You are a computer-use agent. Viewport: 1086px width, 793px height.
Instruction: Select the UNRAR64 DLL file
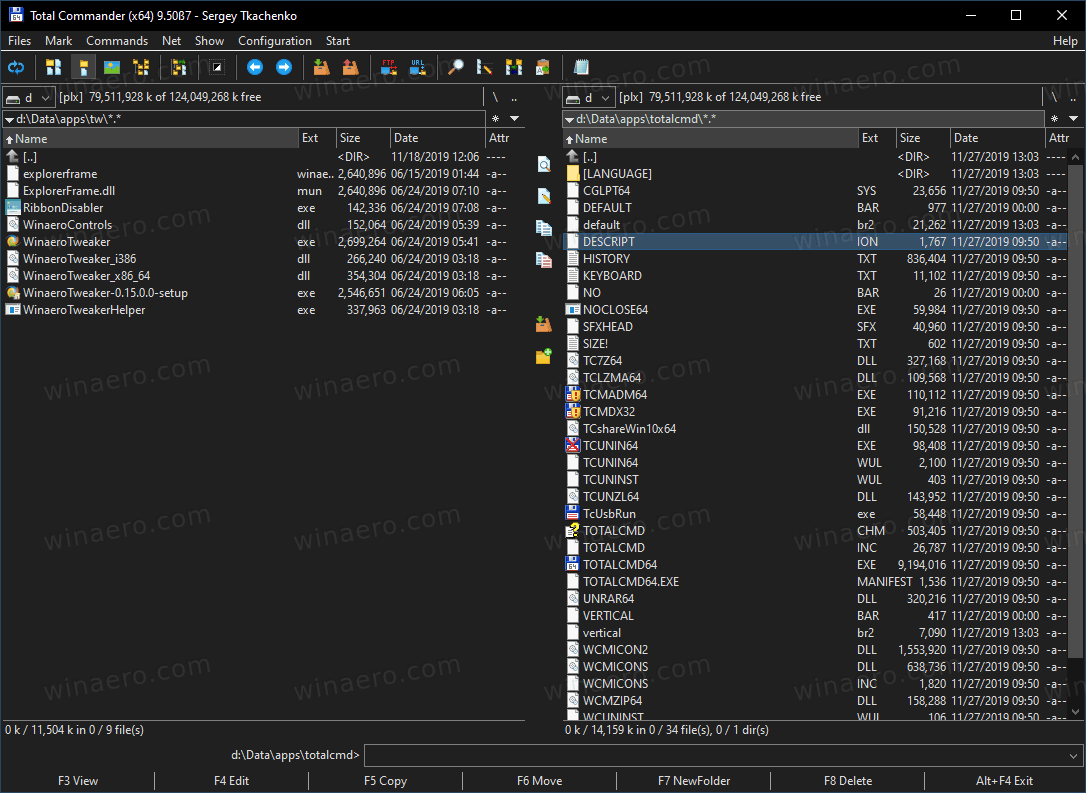(x=816, y=598)
